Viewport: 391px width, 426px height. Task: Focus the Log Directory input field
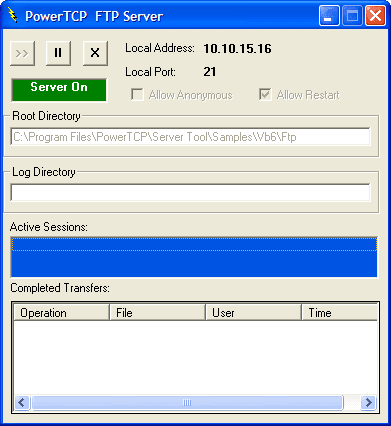(190, 193)
